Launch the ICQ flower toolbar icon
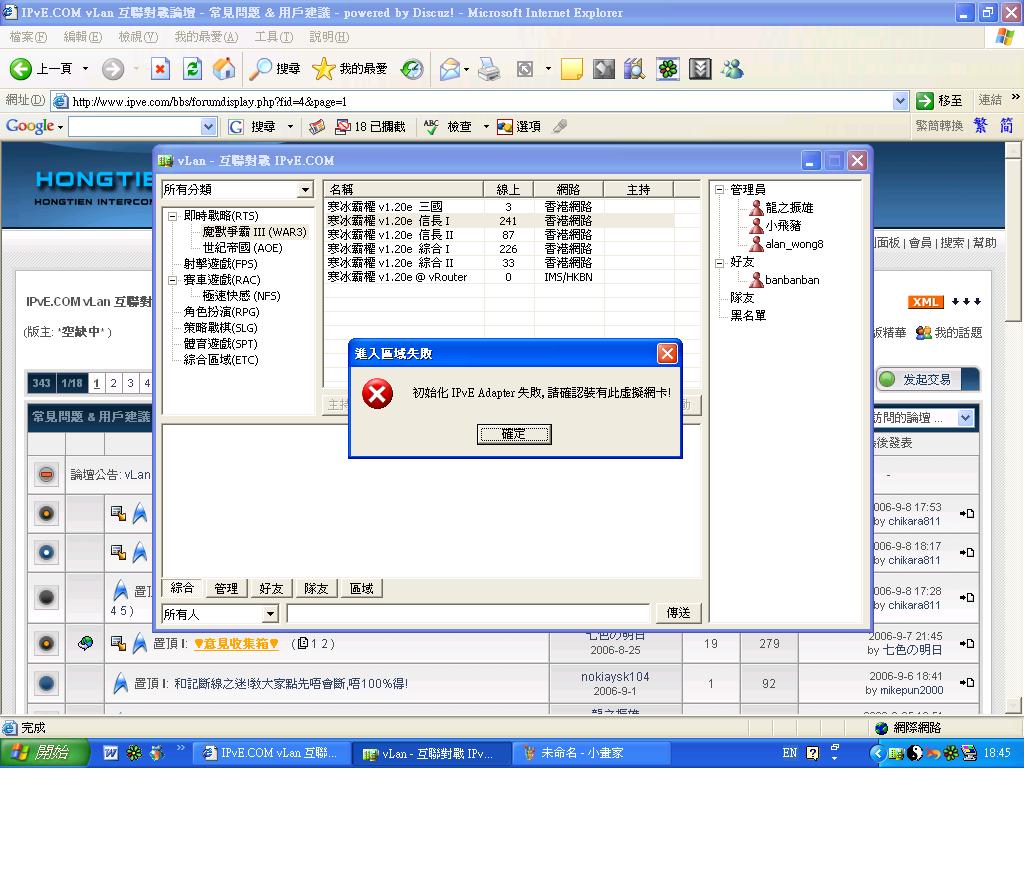This screenshot has height=888, width=1024. click(x=668, y=69)
